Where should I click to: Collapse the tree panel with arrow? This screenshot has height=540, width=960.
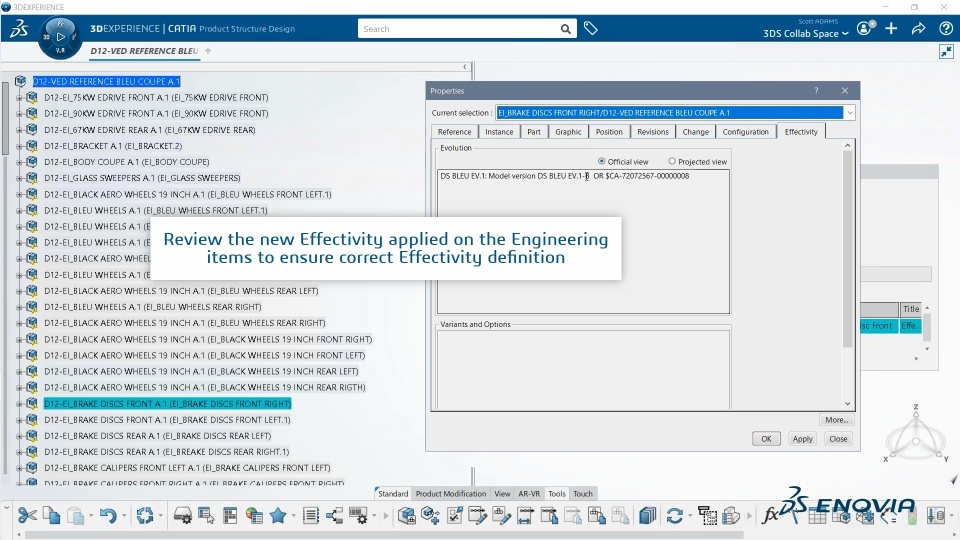coord(465,67)
